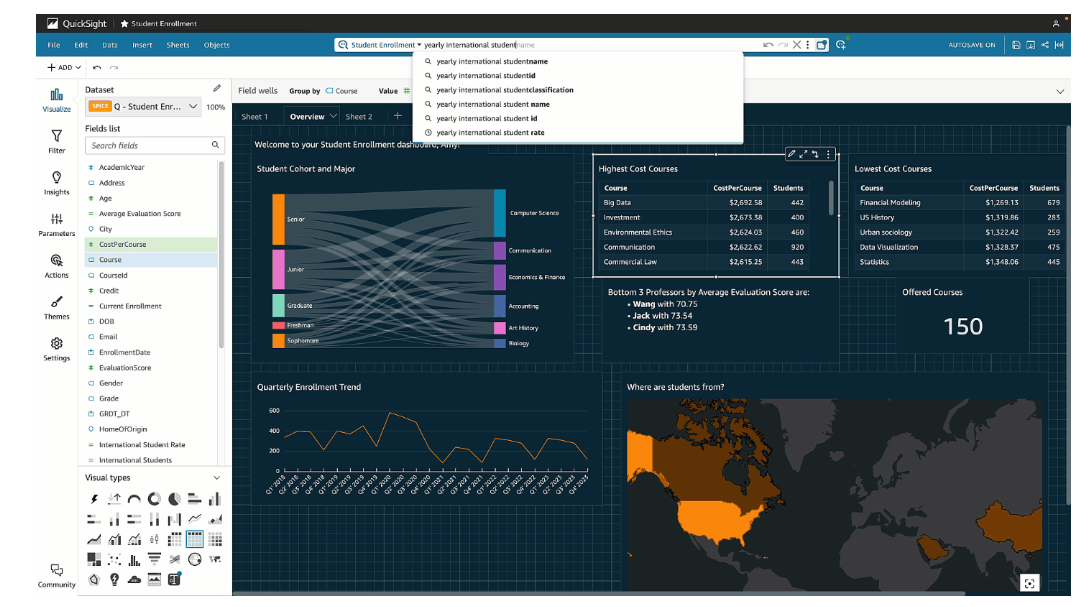Open the Themes panel
This screenshot has height=607, width=1090.
(x=56, y=307)
